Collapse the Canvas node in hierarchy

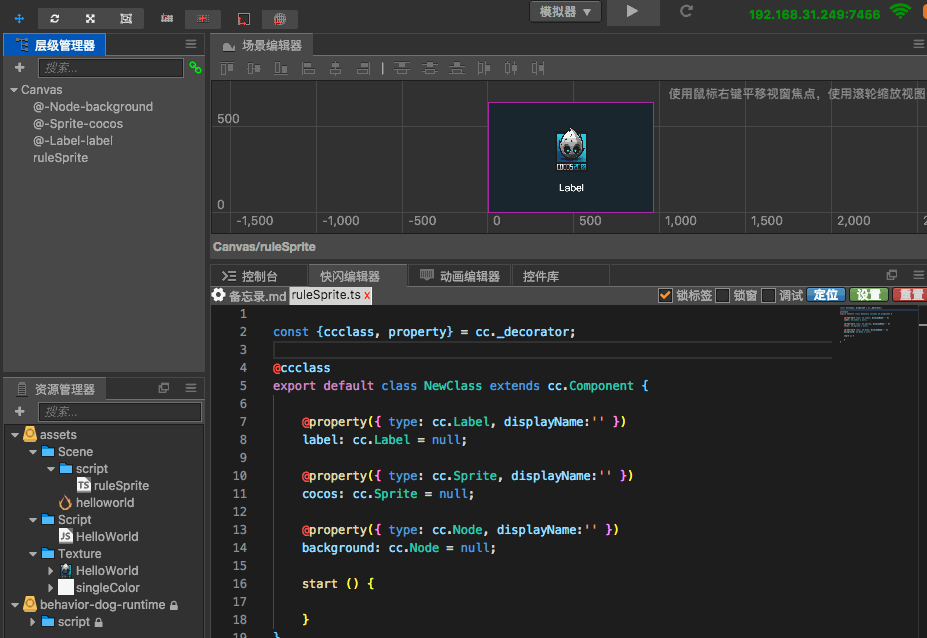14,90
